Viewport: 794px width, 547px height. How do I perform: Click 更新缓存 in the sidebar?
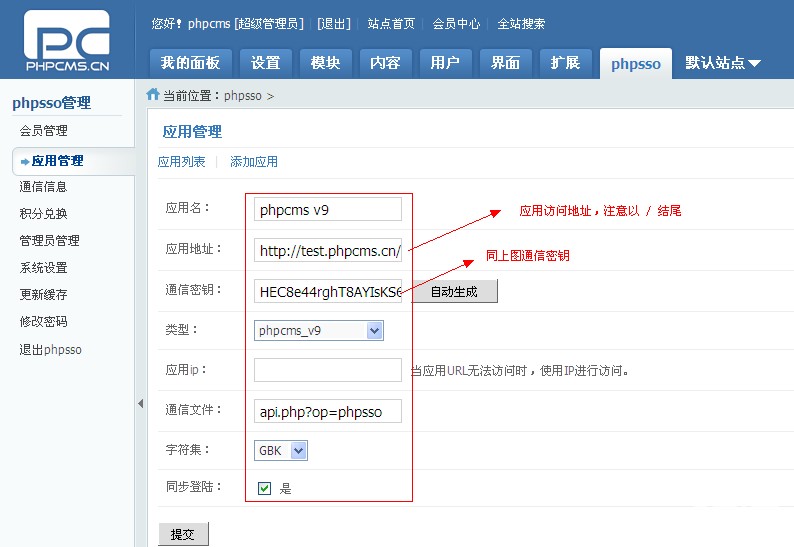[x=44, y=294]
